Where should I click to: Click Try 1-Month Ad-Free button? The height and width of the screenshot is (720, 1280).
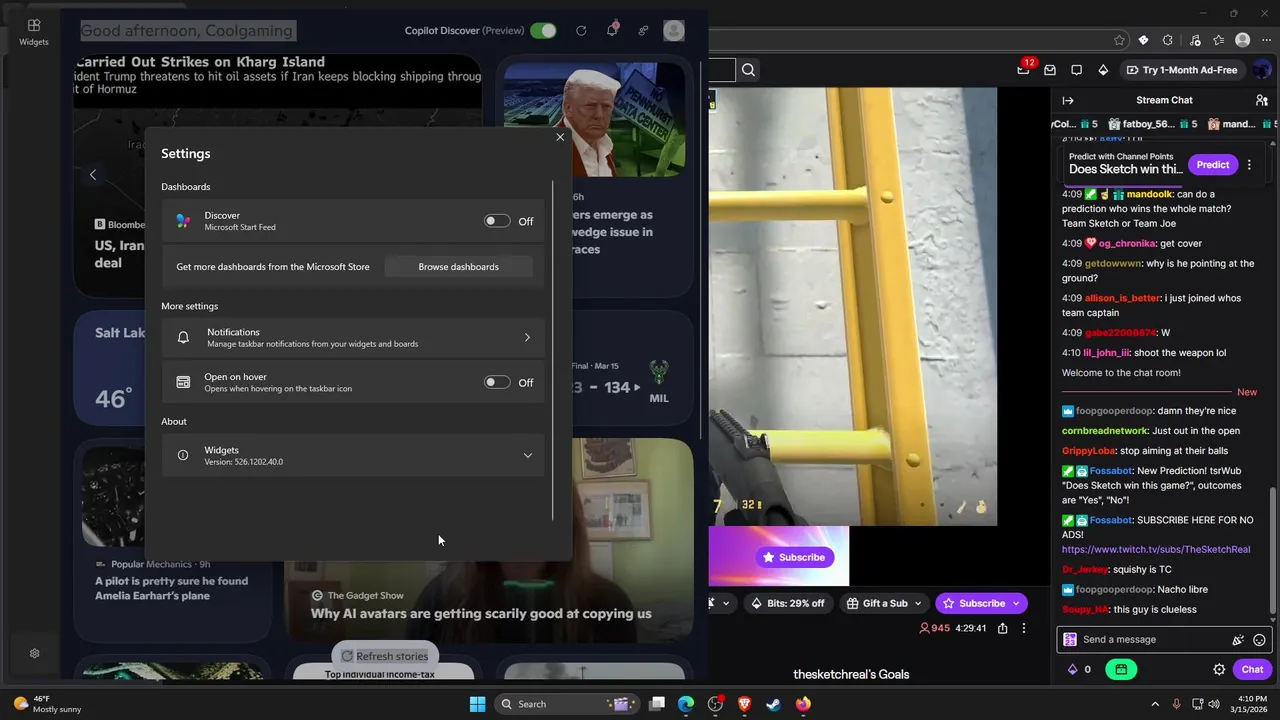(x=1181, y=70)
